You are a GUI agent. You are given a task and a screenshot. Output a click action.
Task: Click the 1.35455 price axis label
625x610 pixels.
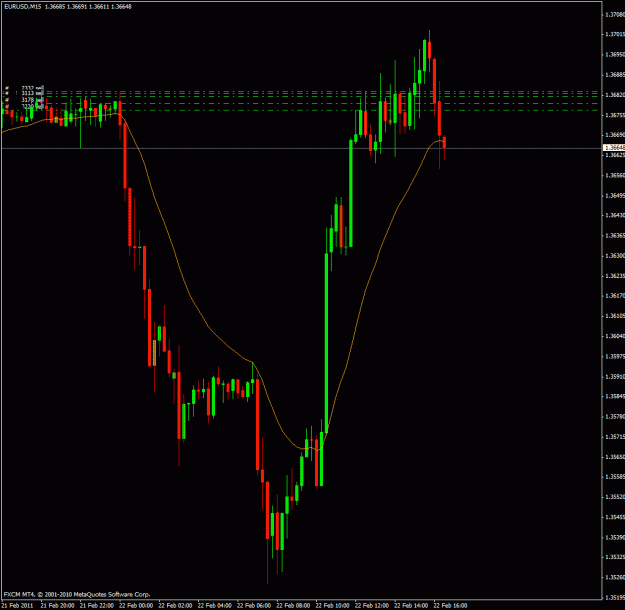point(615,517)
